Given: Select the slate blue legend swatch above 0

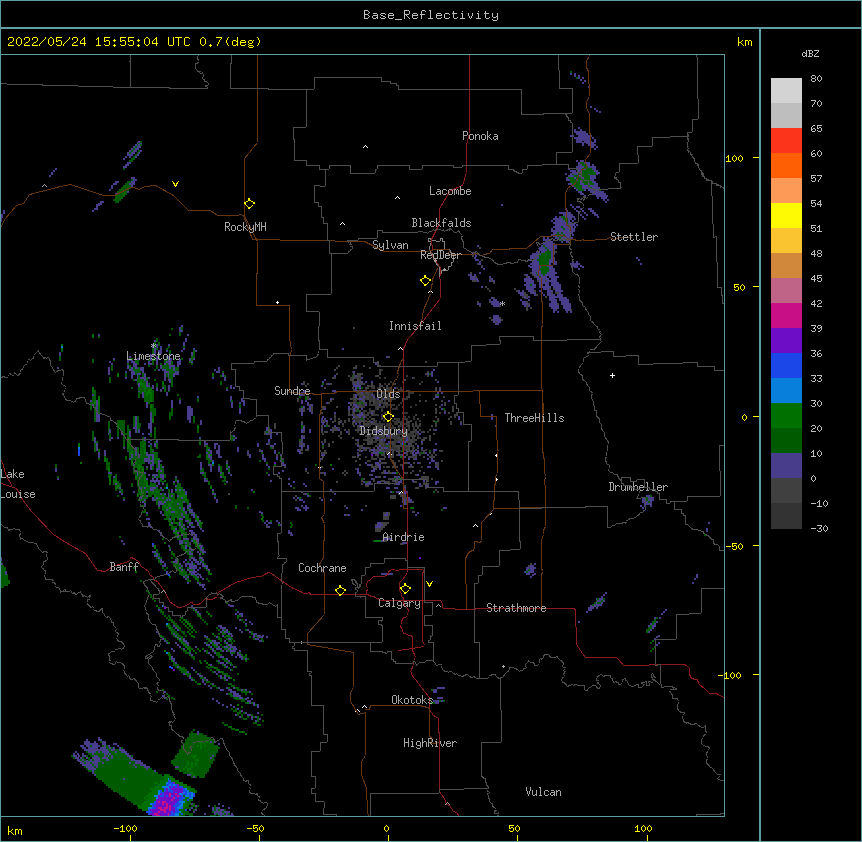Looking at the screenshot, I should [x=786, y=466].
